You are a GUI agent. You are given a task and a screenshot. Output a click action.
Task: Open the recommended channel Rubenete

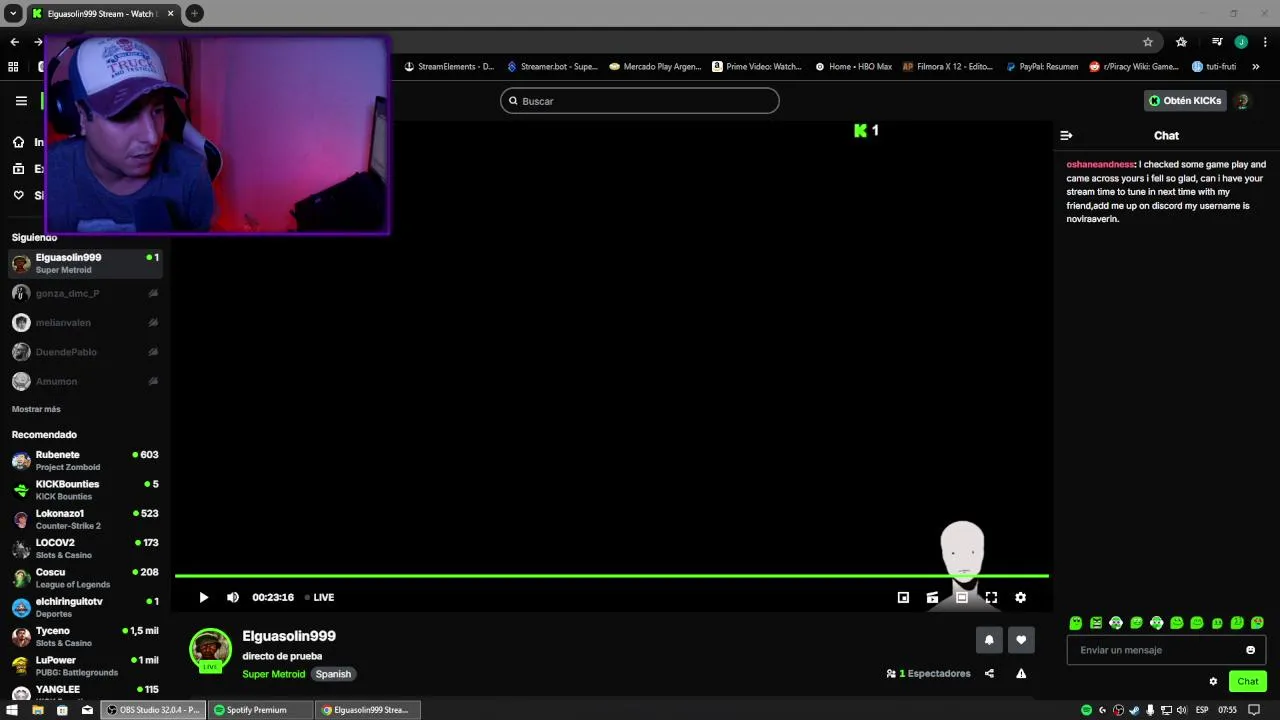tap(86, 460)
